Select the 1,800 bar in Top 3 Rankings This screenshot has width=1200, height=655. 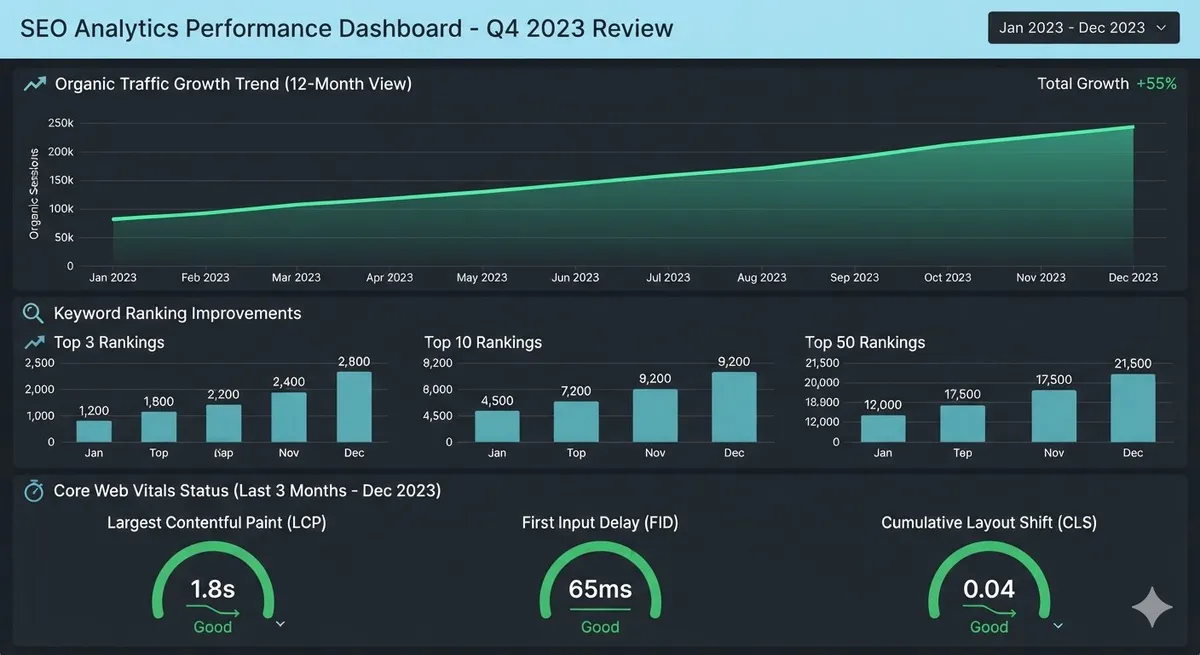(159, 427)
